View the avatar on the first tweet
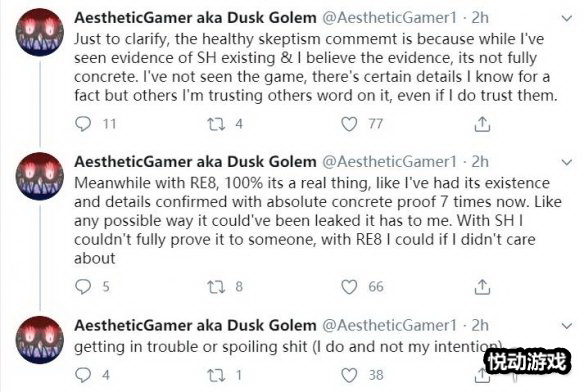The image size is (584, 392). (x=40, y=32)
